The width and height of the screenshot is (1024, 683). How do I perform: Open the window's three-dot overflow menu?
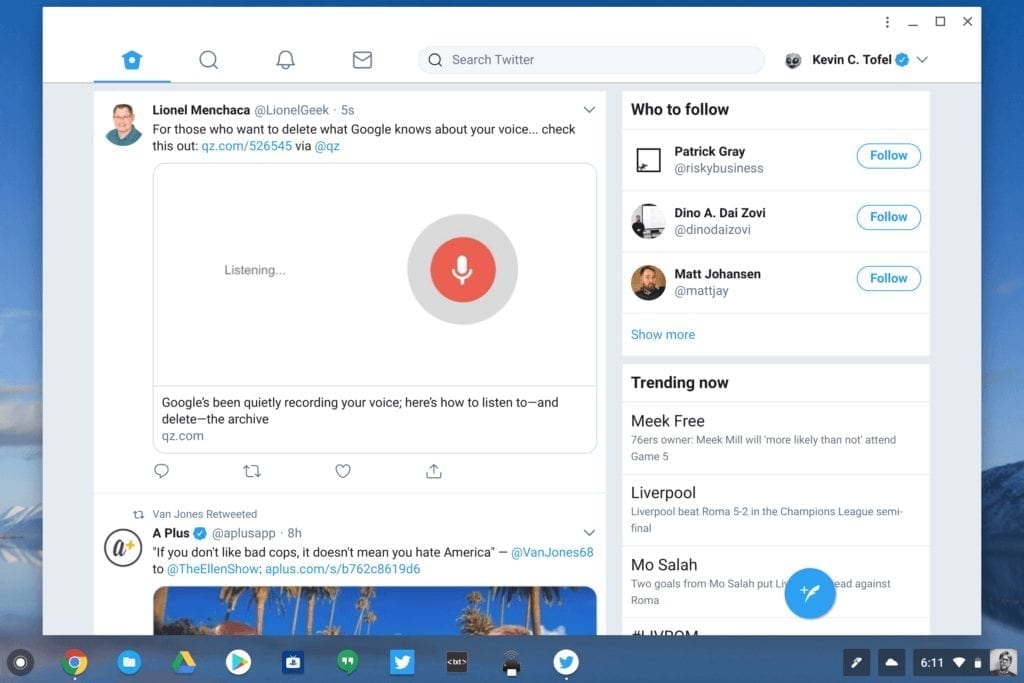pyautogui.click(x=887, y=22)
